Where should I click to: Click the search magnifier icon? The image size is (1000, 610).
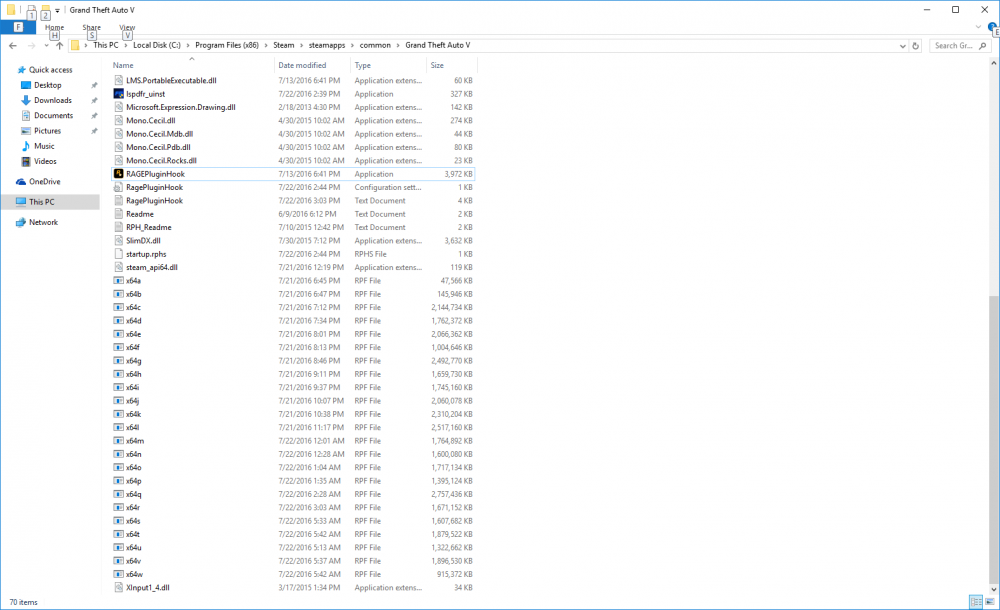983,46
